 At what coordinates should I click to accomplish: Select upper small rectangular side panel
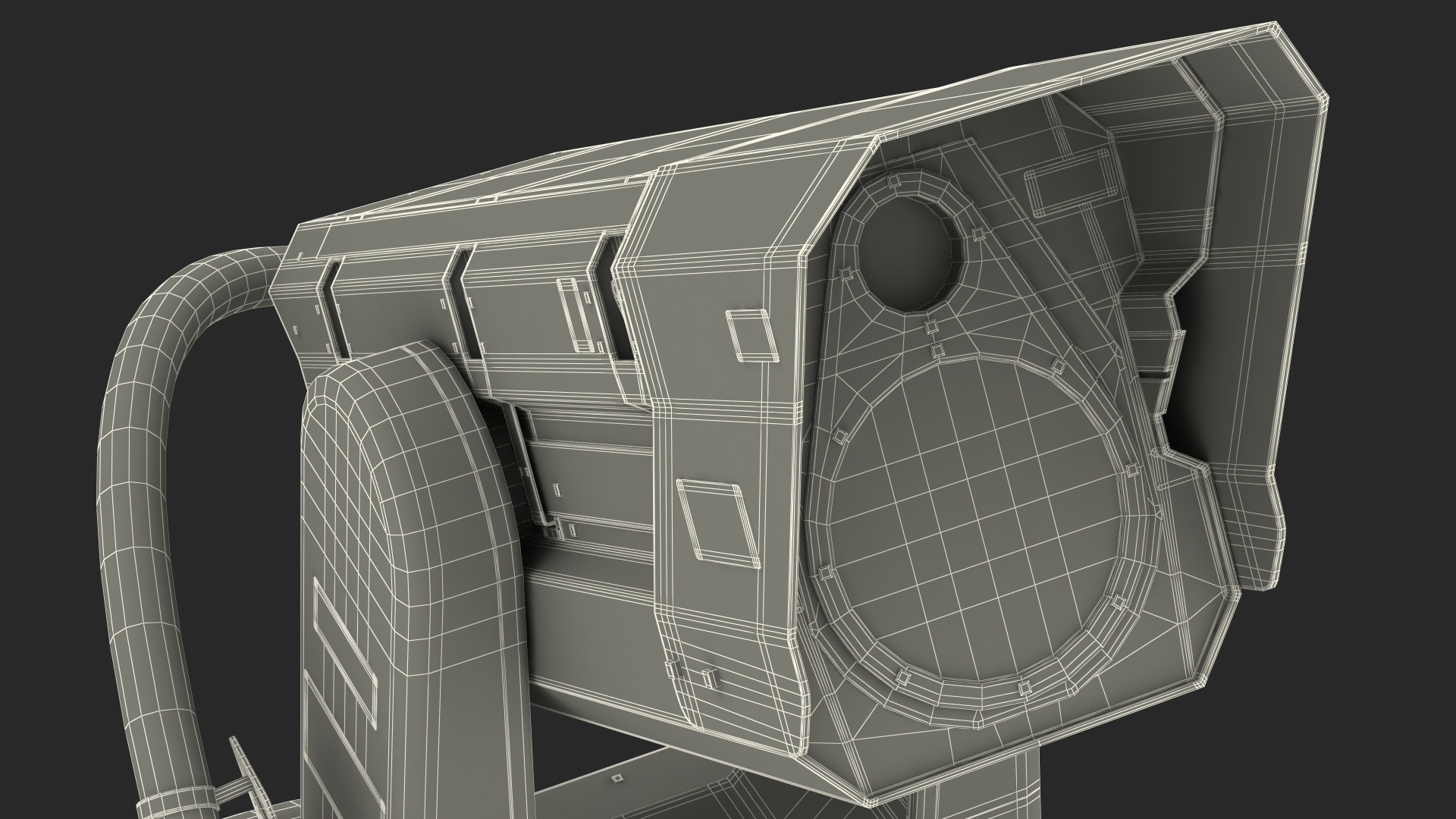[752, 334]
